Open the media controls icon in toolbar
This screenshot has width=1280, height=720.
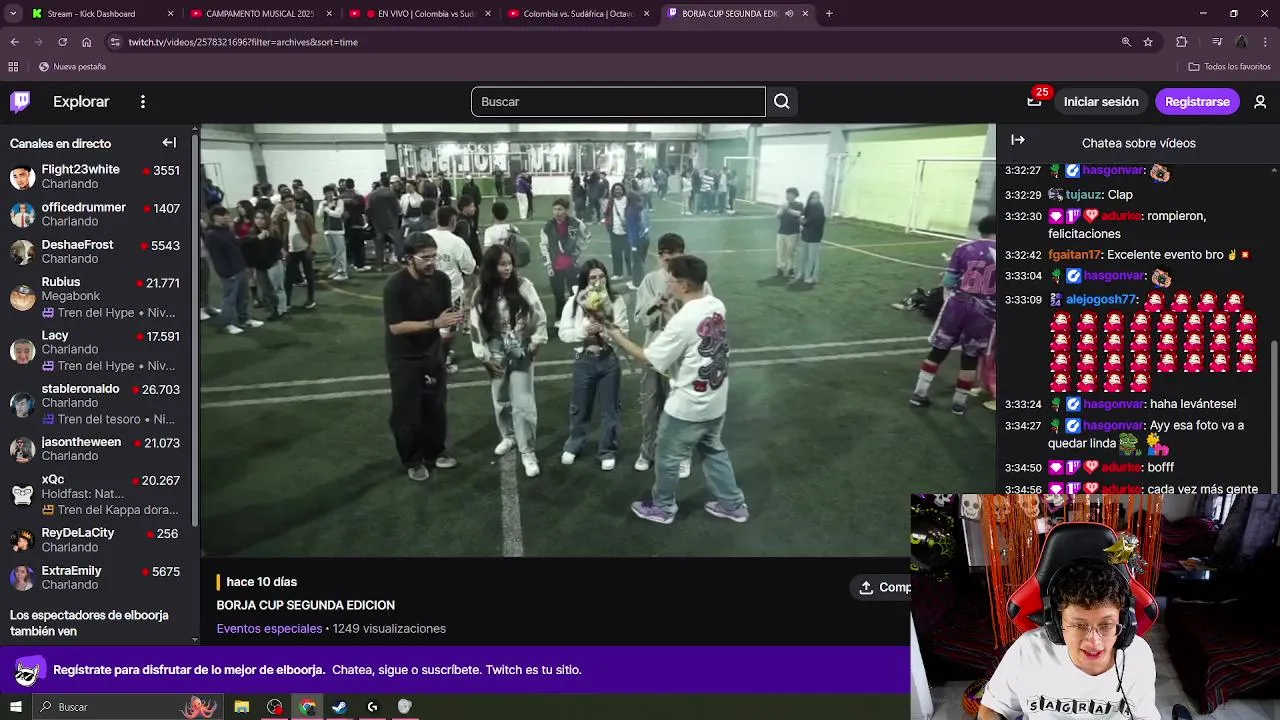click(1217, 42)
